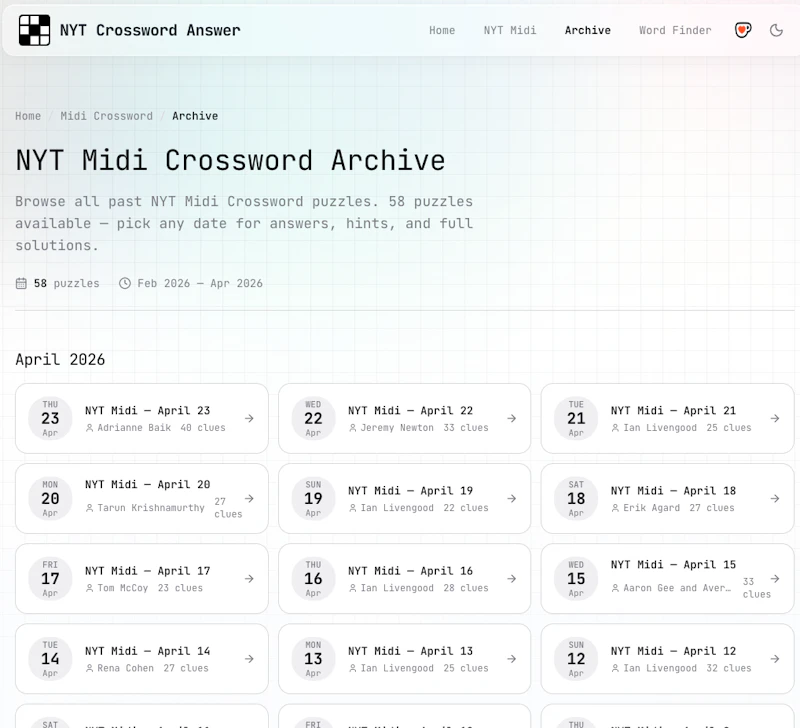Click the author icon beside Adrianne Baik
Image resolution: width=800 pixels, height=728 pixels.
point(89,428)
